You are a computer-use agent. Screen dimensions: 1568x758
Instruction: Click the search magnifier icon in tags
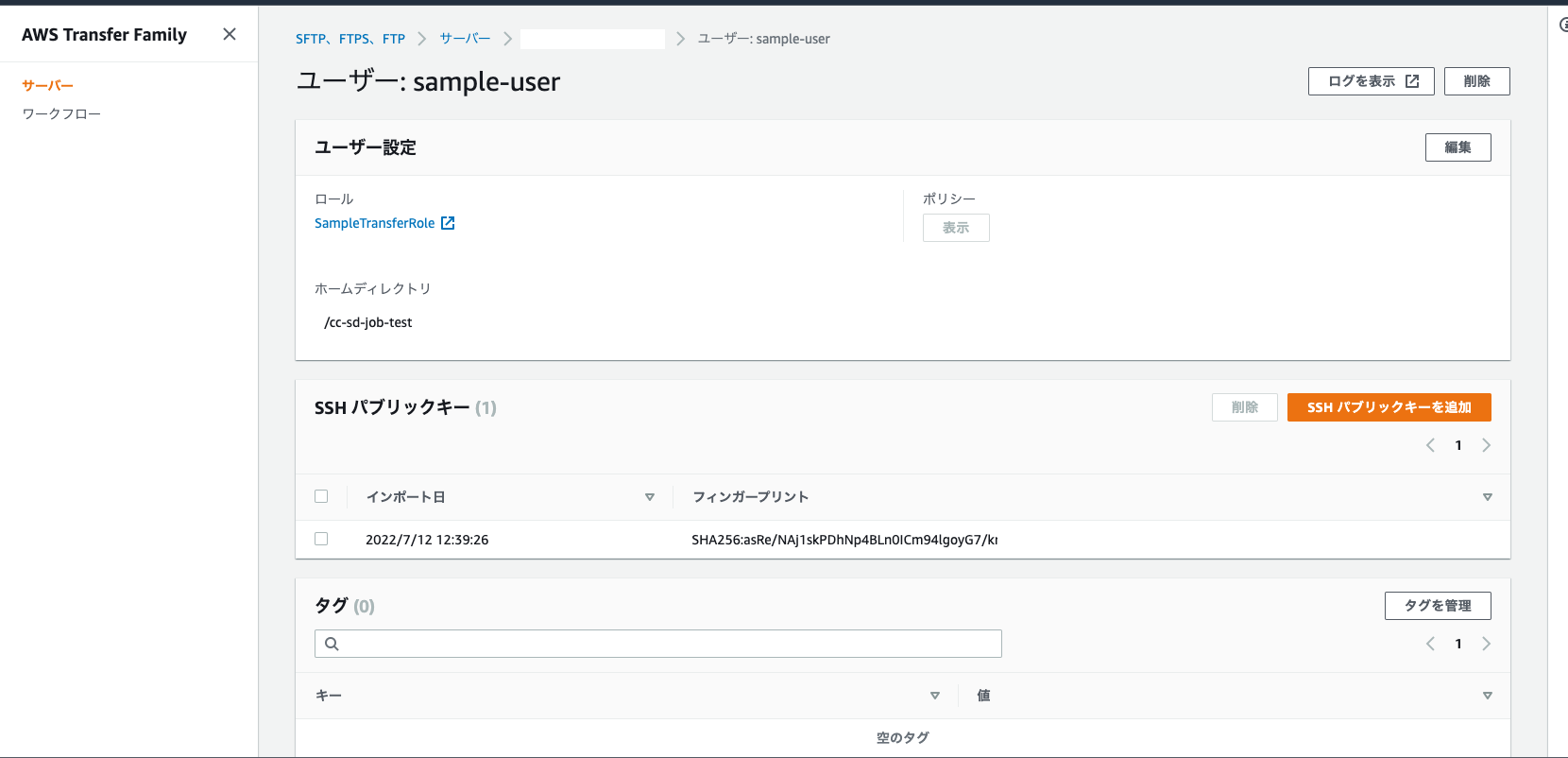tap(332, 644)
